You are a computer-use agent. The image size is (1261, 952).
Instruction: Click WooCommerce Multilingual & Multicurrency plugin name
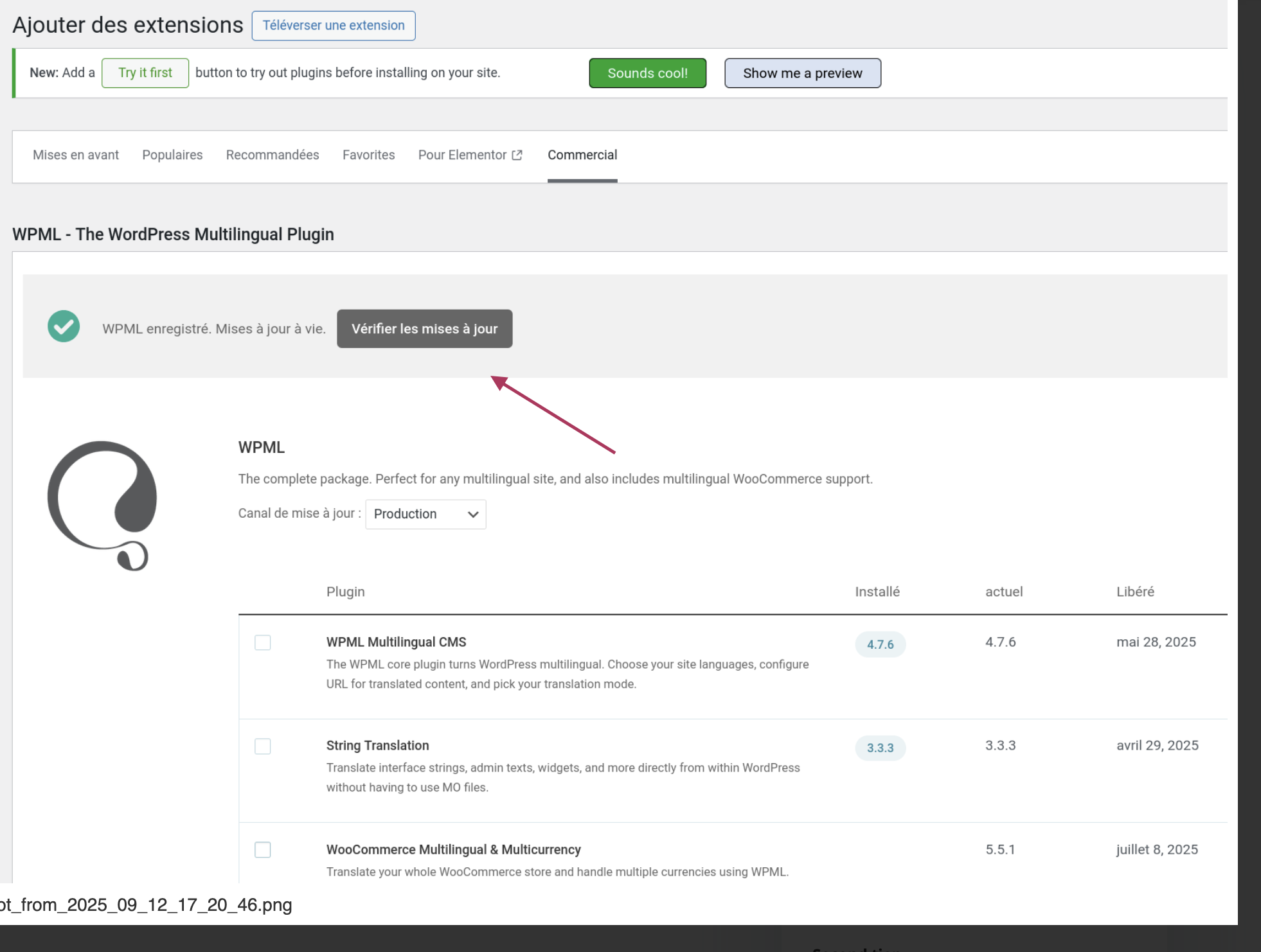[x=454, y=849]
